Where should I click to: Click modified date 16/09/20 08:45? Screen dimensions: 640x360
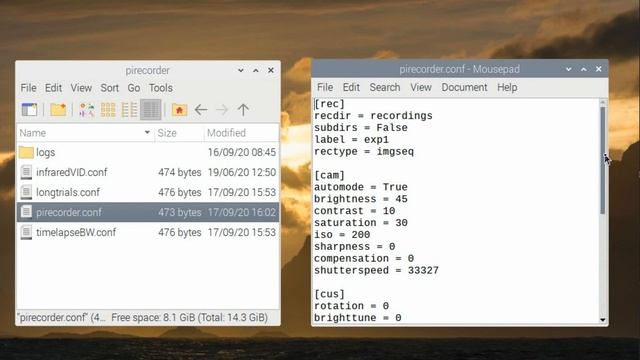242,152
